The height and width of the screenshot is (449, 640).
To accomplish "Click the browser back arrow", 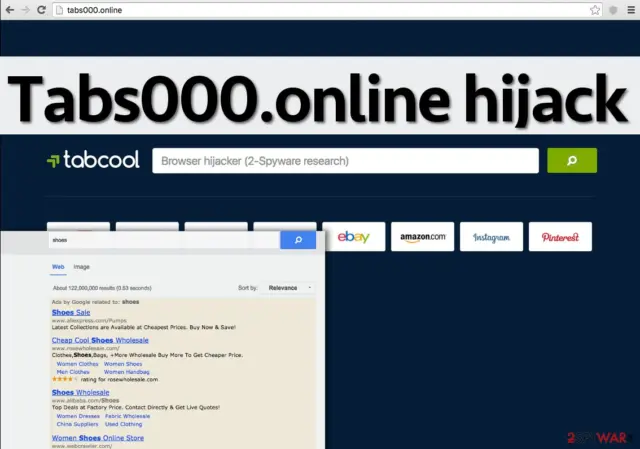I will coord(10,10).
